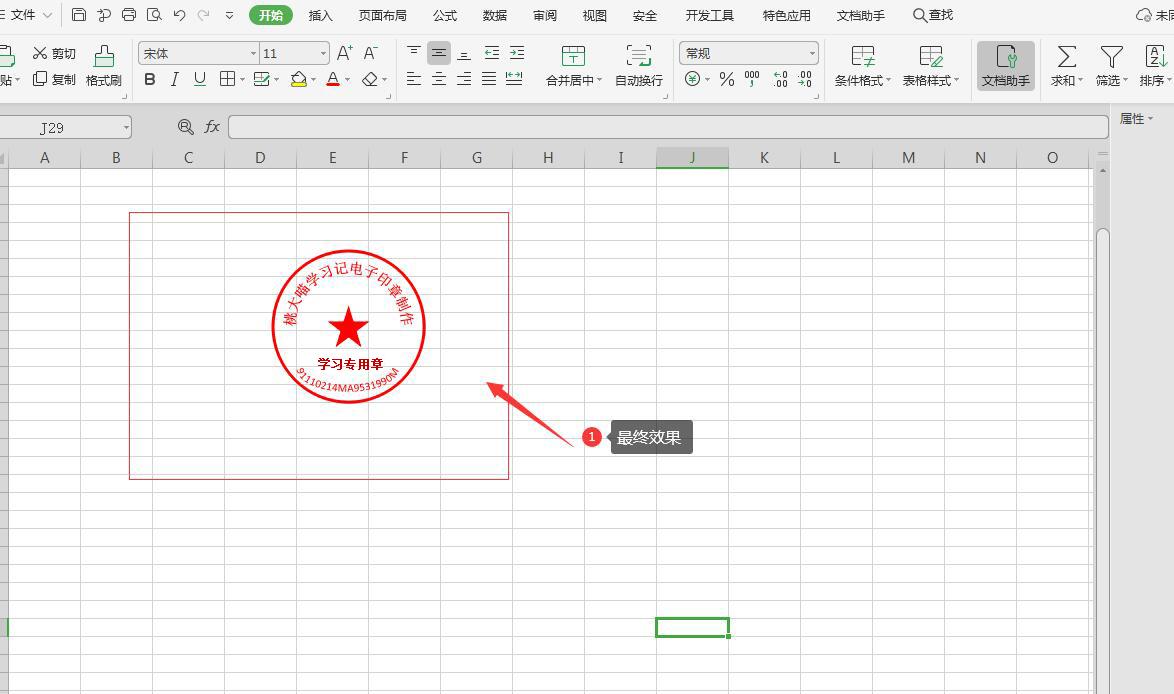
Task: Click the Print icon in quick access toolbar
Action: [x=129, y=15]
